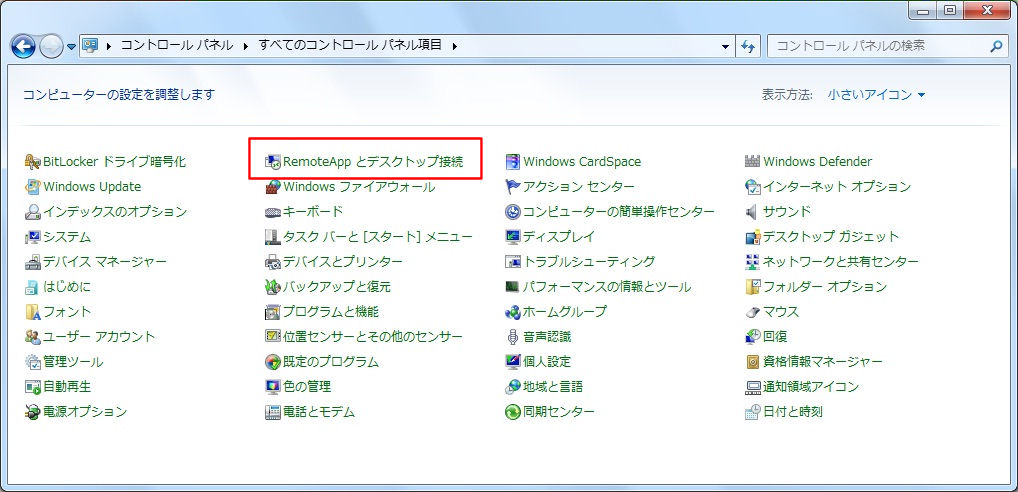Click the 電話とモデム icon
This screenshot has width=1018, height=492.
click(273, 412)
